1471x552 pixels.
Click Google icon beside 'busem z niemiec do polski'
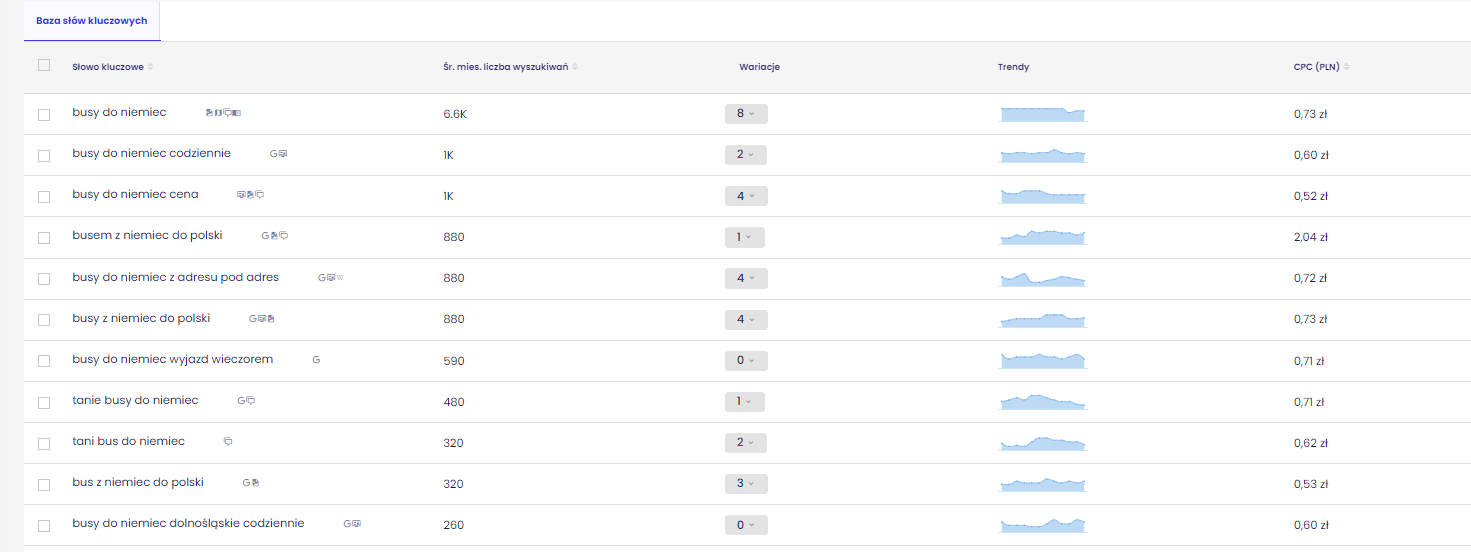pyautogui.click(x=265, y=236)
